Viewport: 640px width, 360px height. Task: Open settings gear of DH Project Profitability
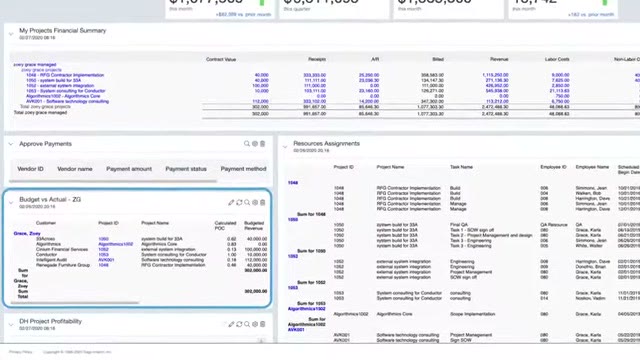coord(255,324)
